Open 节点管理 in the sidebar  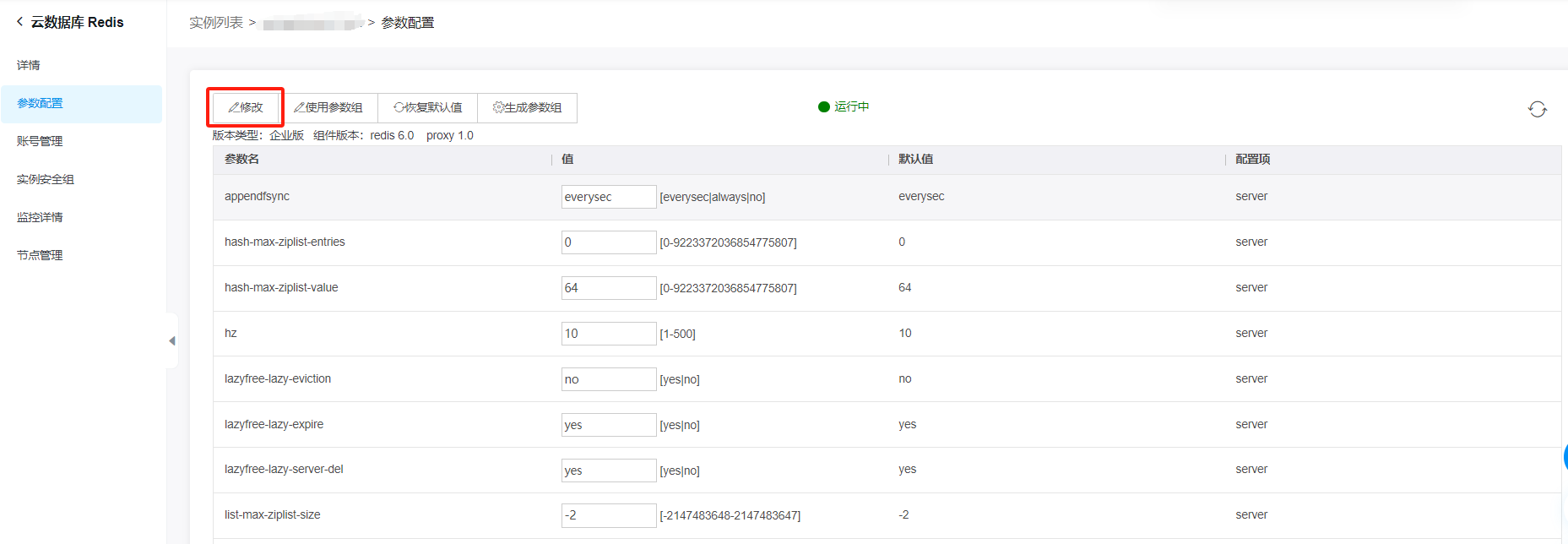40,255
